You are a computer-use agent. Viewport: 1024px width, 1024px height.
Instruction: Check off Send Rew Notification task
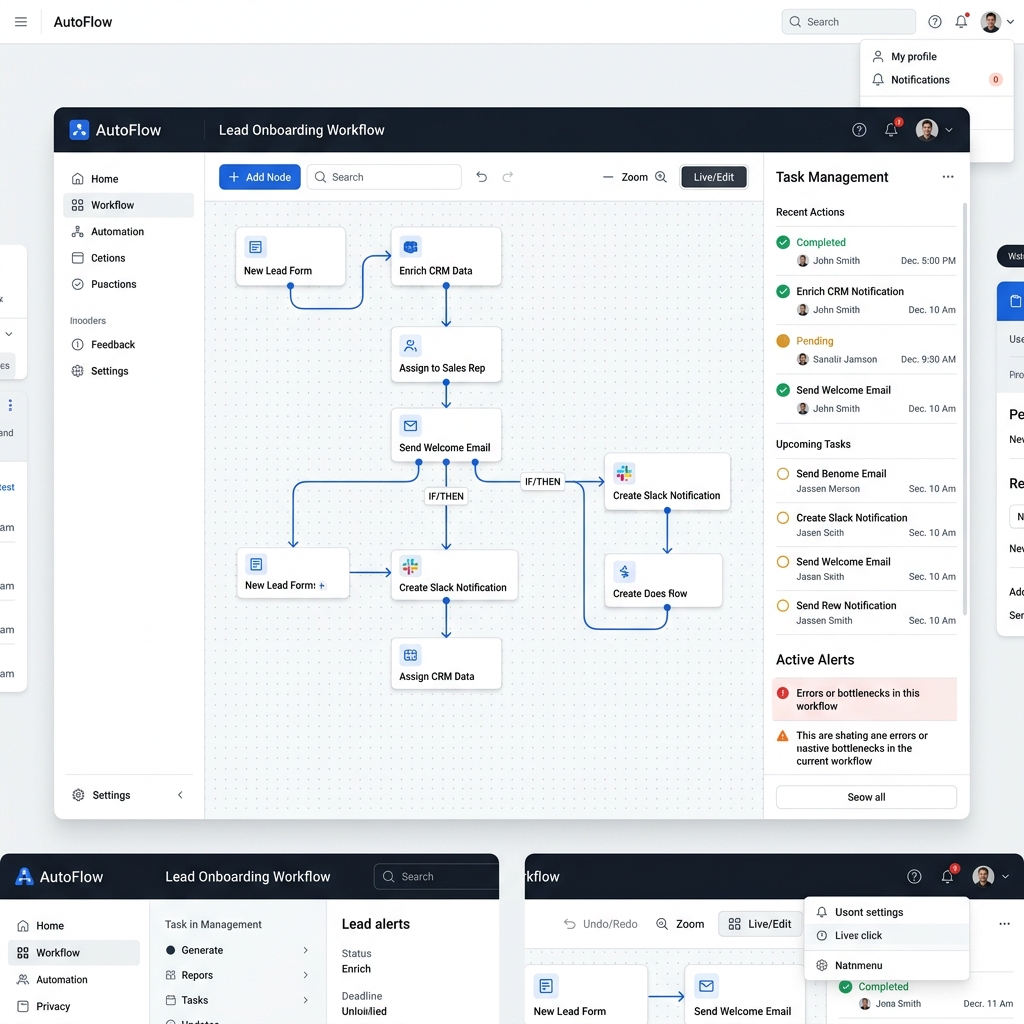tap(782, 605)
